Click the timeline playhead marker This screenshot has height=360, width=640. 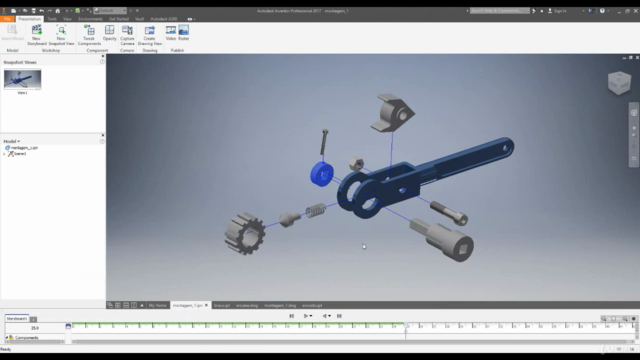click(x=406, y=326)
